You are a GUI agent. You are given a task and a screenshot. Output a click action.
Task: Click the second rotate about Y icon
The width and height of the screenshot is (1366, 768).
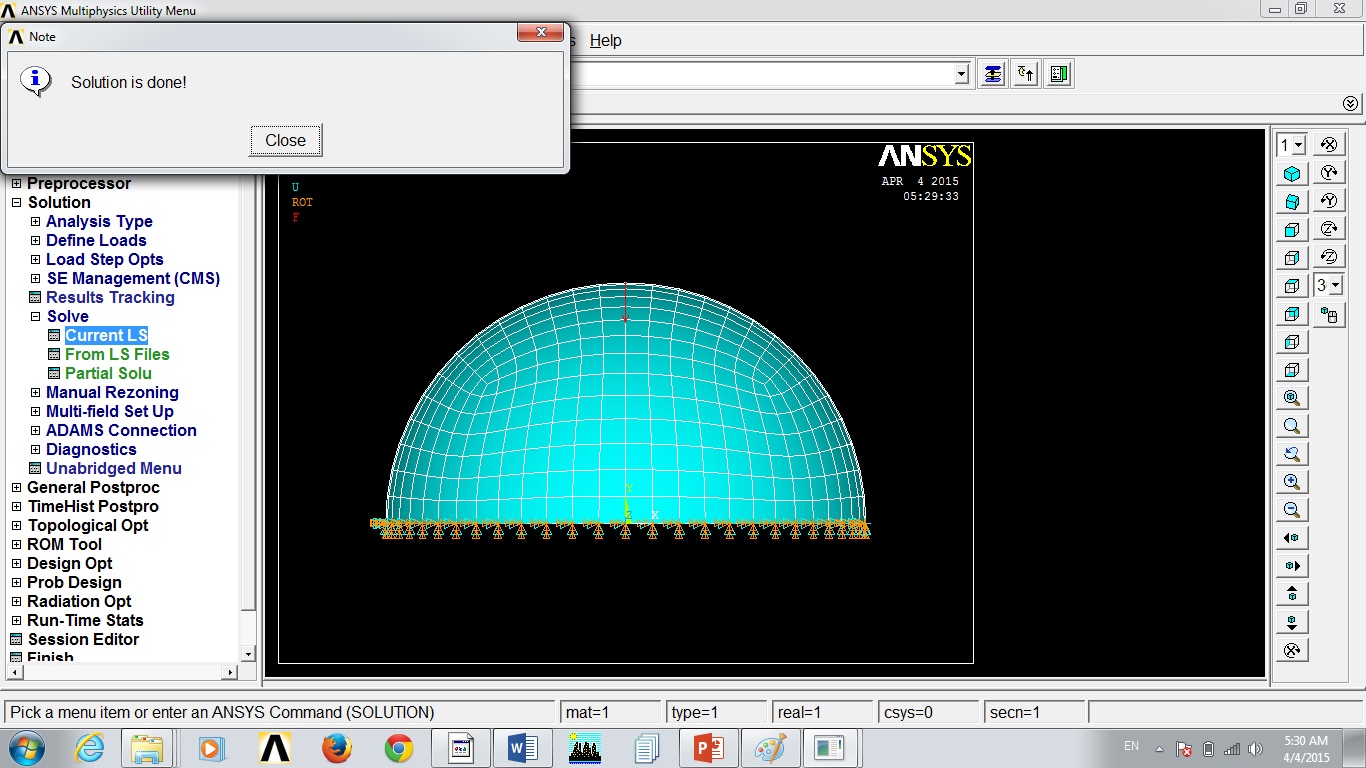pos(1329,201)
